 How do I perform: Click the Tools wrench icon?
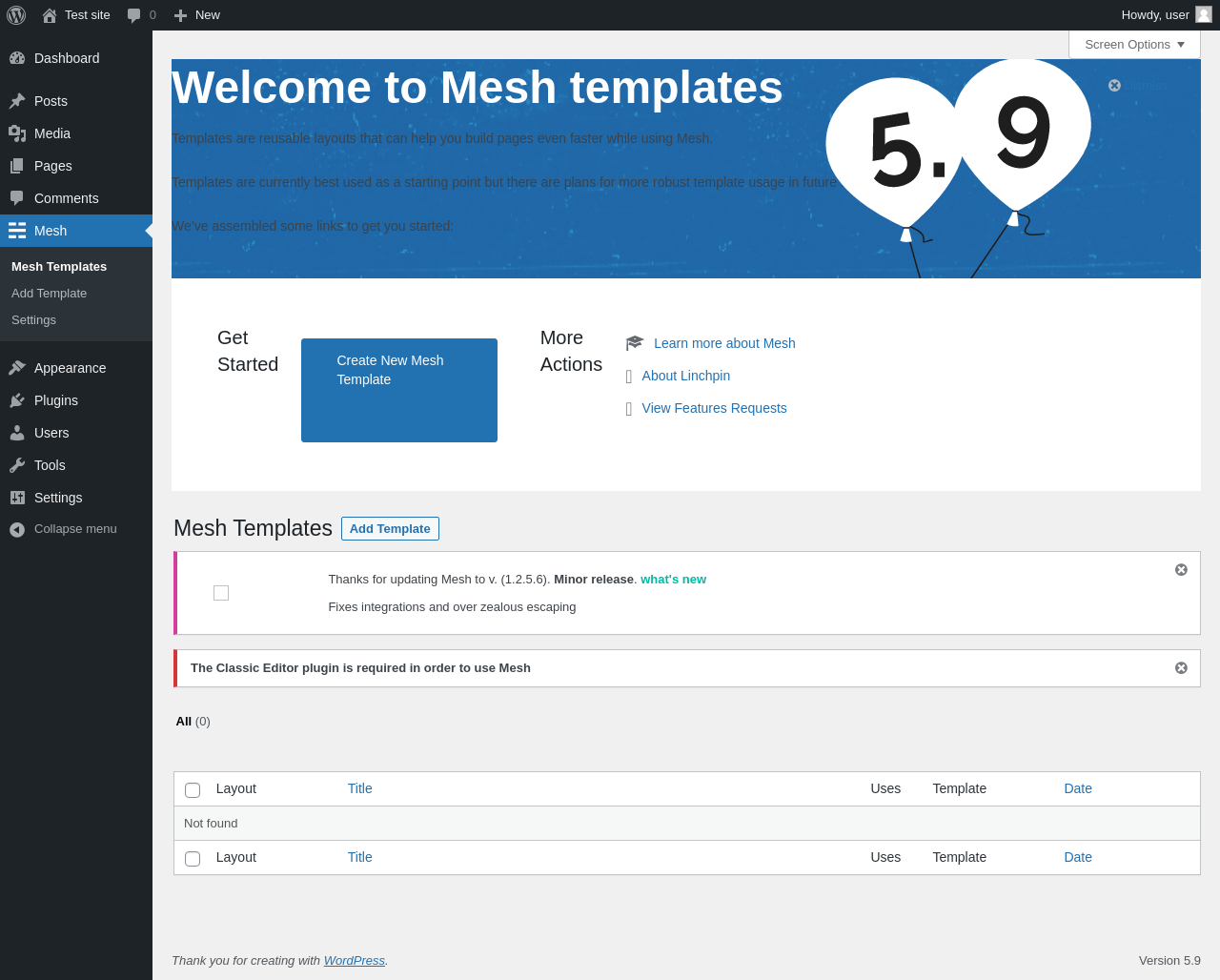tap(17, 465)
